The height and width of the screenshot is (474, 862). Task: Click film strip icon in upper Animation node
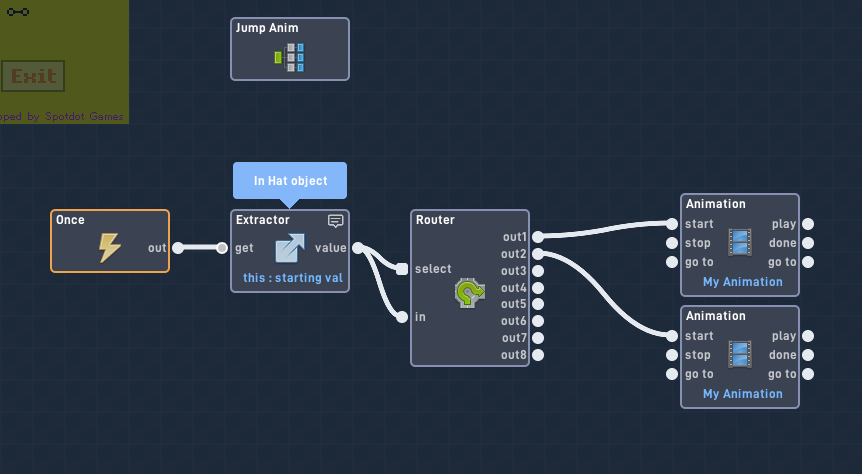tap(740, 242)
